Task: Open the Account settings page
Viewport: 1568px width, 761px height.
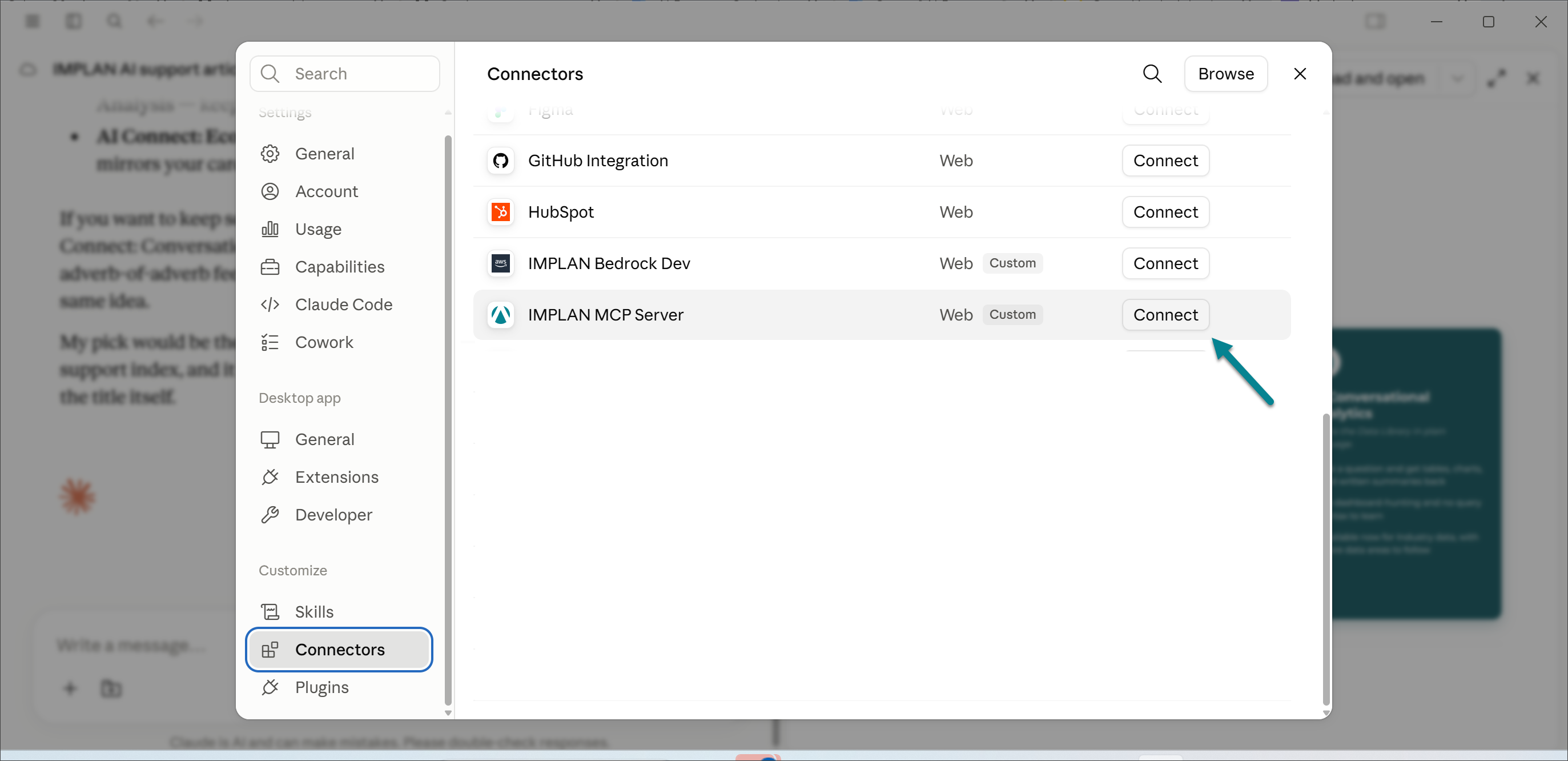Action: pyautogui.click(x=339, y=191)
